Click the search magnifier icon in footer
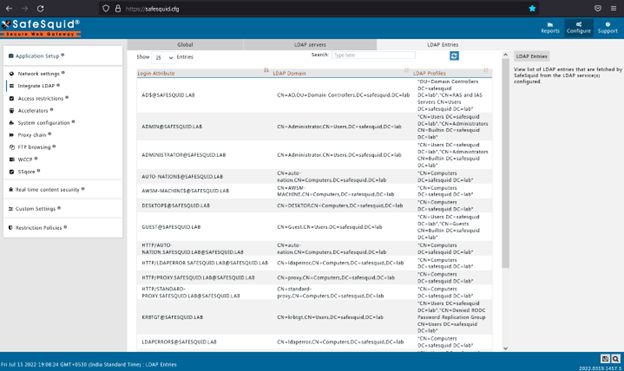This screenshot has height=371, width=624. pyautogui.click(x=616, y=359)
